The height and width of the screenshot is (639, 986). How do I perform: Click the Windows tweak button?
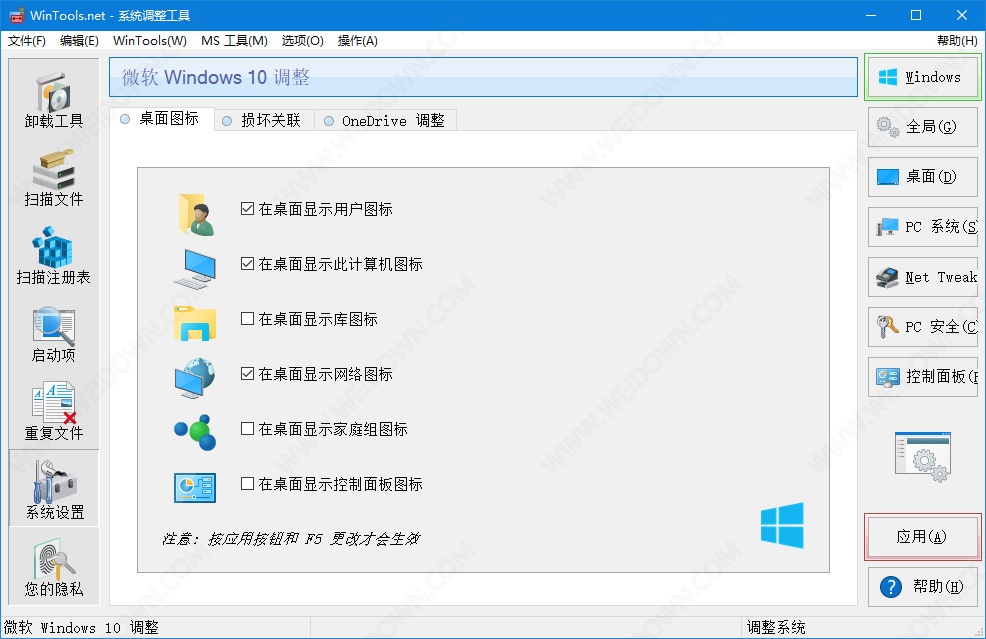pos(922,77)
